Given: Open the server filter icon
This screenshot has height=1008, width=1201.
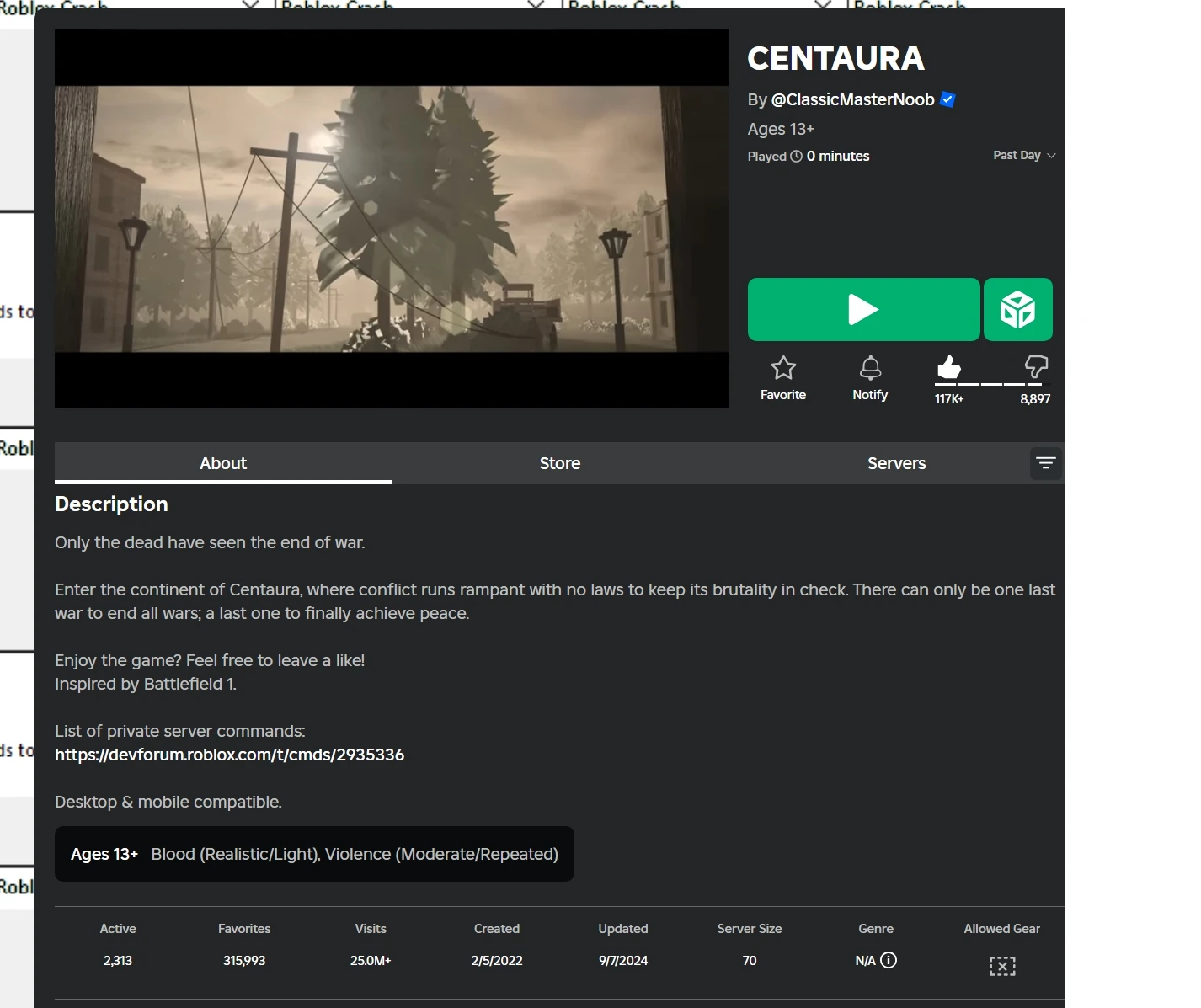Looking at the screenshot, I should click(1046, 463).
